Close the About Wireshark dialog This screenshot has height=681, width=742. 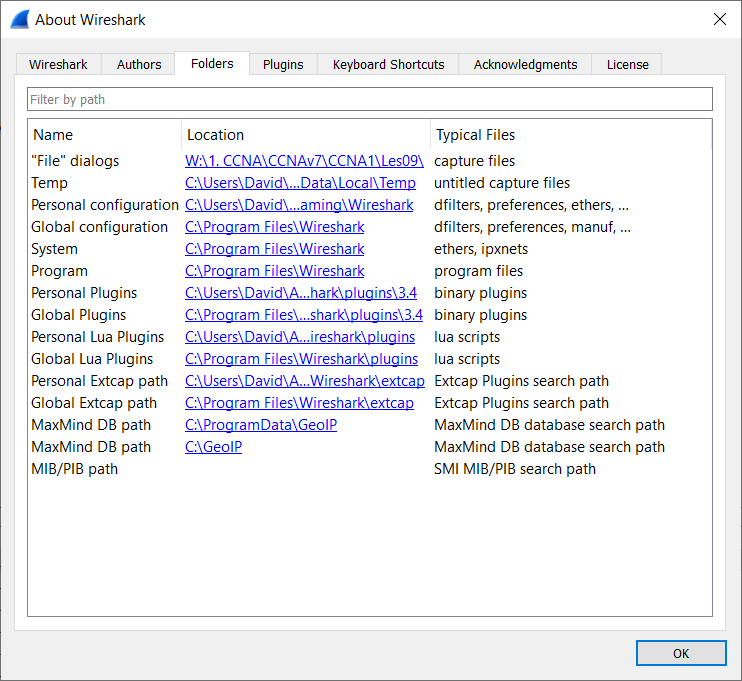tap(720, 19)
